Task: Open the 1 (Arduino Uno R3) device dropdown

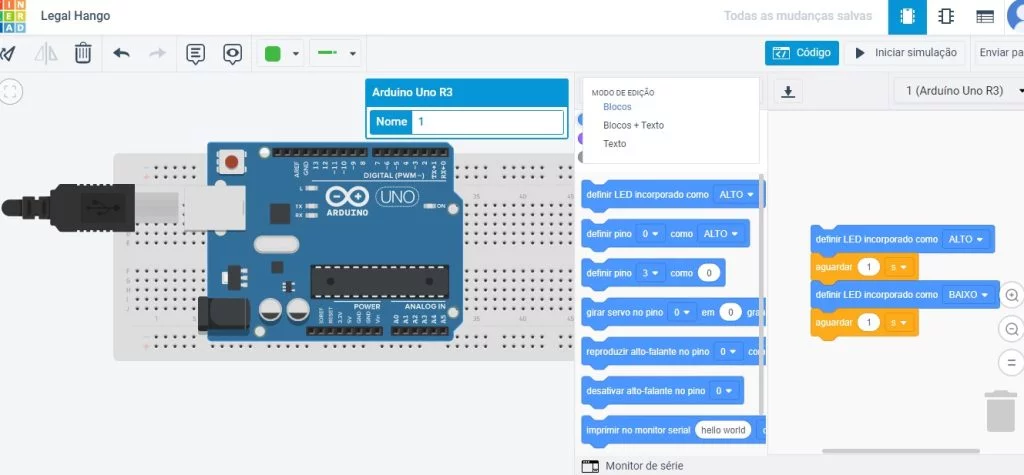Action: (959, 91)
